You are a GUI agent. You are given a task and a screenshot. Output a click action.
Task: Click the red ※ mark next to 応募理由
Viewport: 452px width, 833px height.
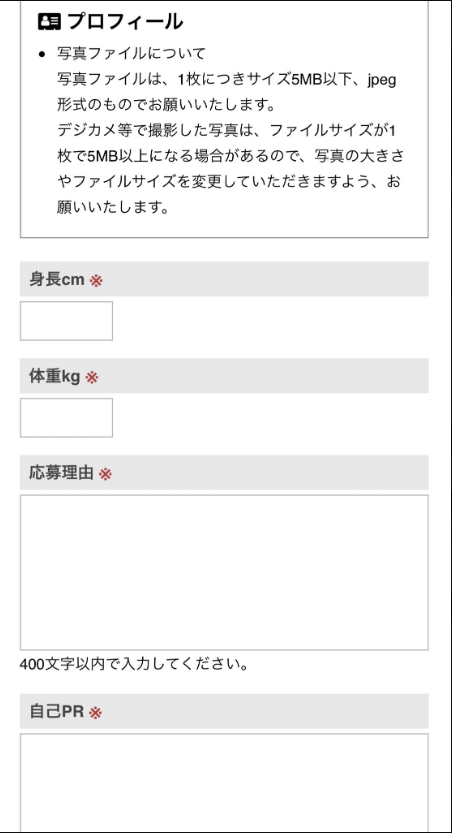click(105, 474)
